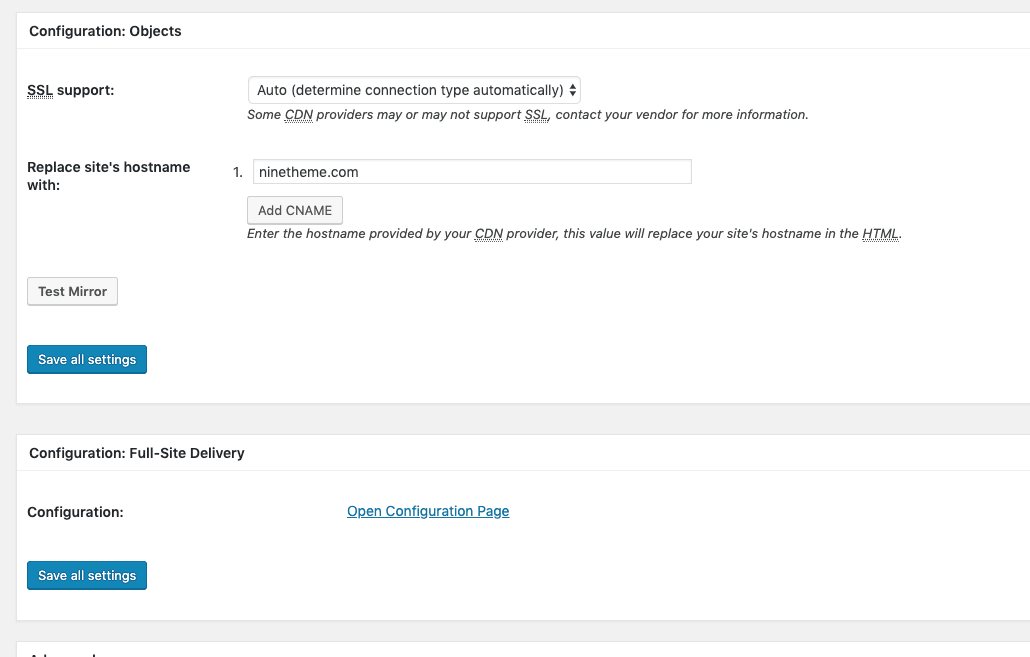Click the Configuration: Objects section header
This screenshot has height=657, width=1030.
(x=105, y=31)
